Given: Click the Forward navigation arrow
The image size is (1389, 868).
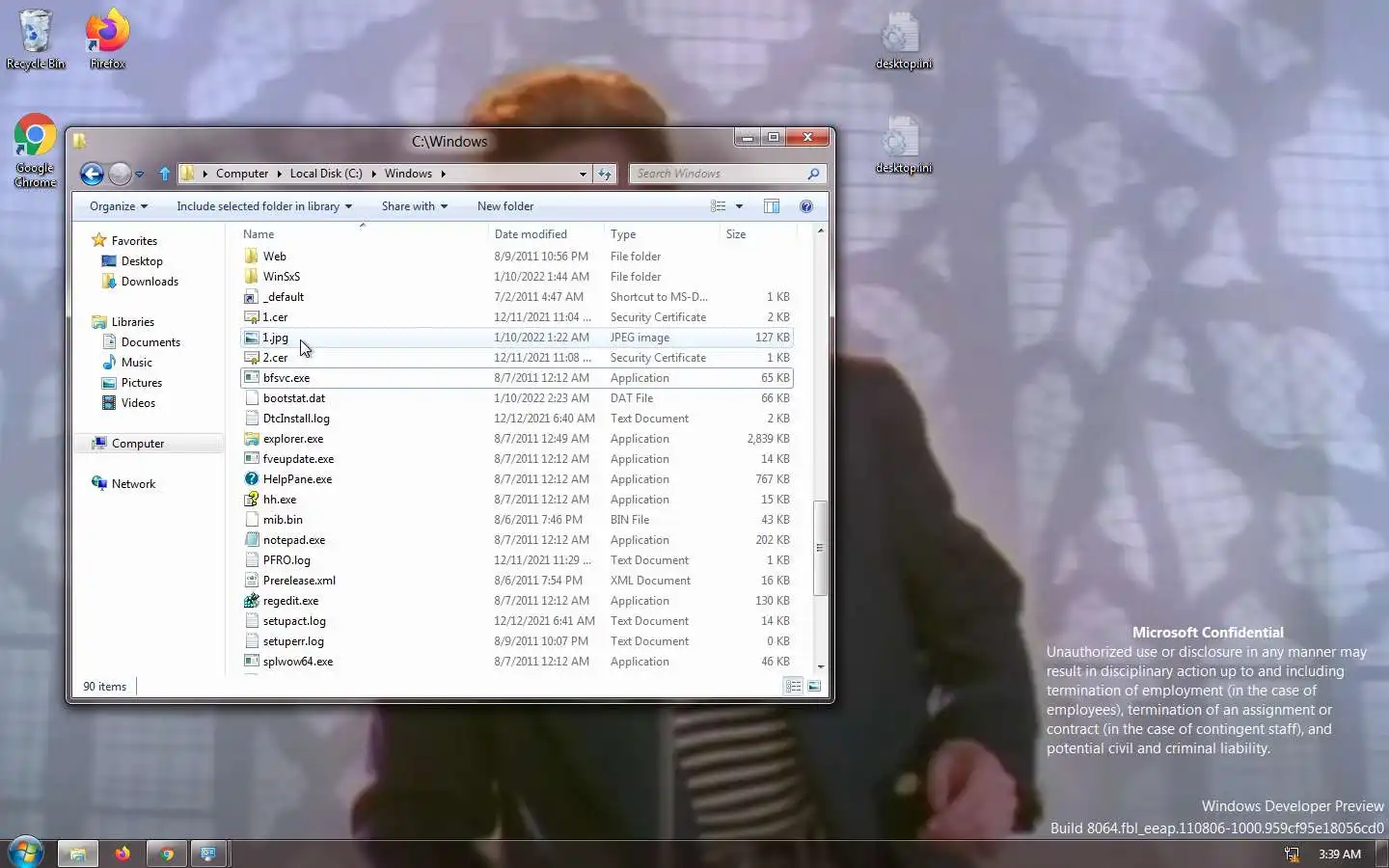Looking at the screenshot, I should [x=120, y=174].
